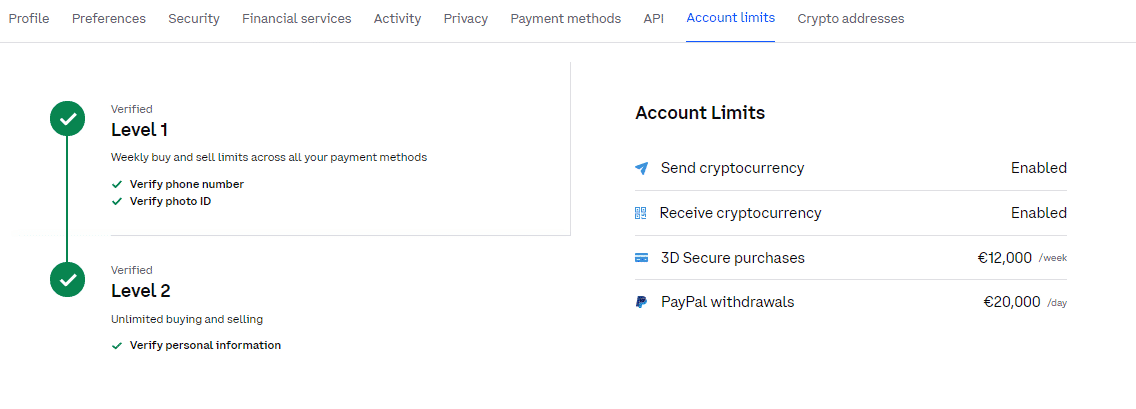This screenshot has width=1136, height=409.
Task: Click the €12,000 weekly limit value
Action: (1004, 258)
